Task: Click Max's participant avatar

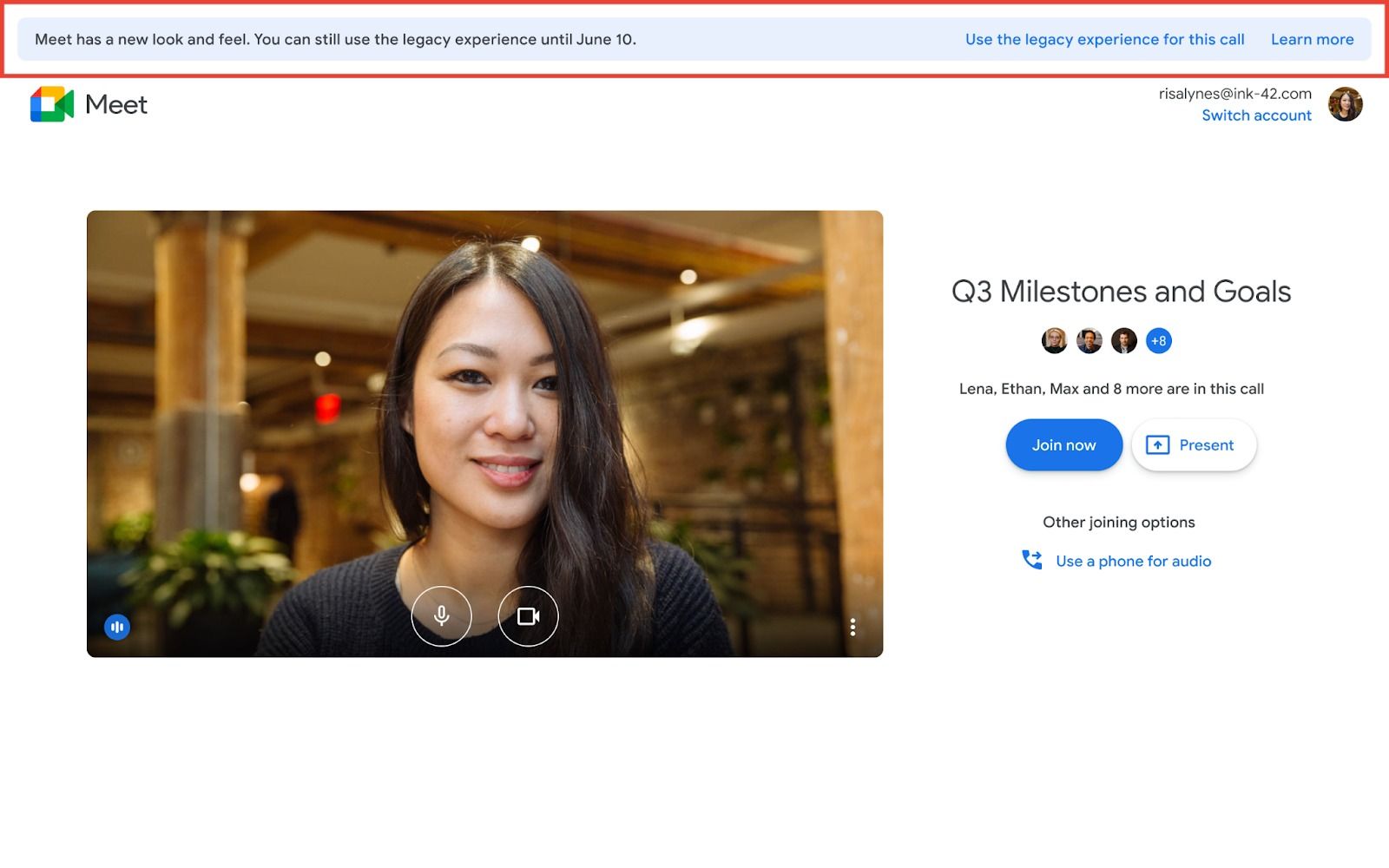Action: (1124, 341)
